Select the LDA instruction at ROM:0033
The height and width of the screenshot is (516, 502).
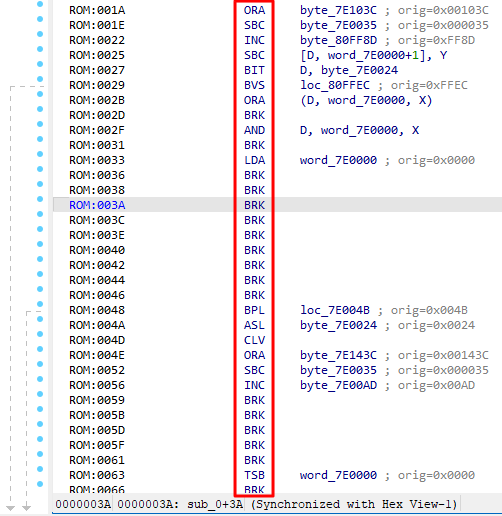coord(254,160)
